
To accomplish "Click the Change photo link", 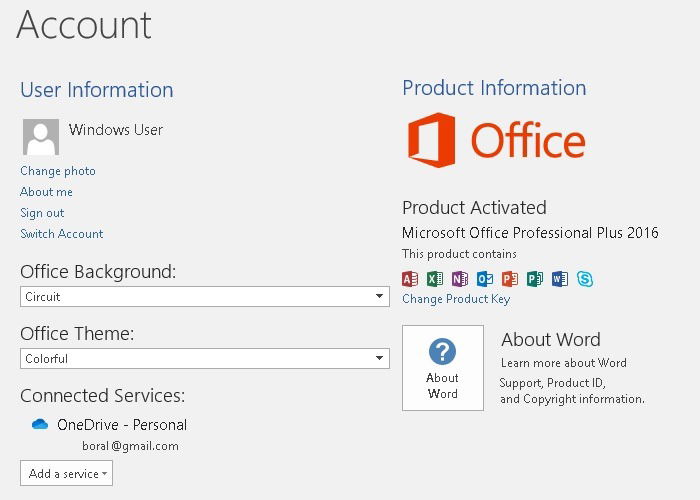I will [x=58, y=171].
